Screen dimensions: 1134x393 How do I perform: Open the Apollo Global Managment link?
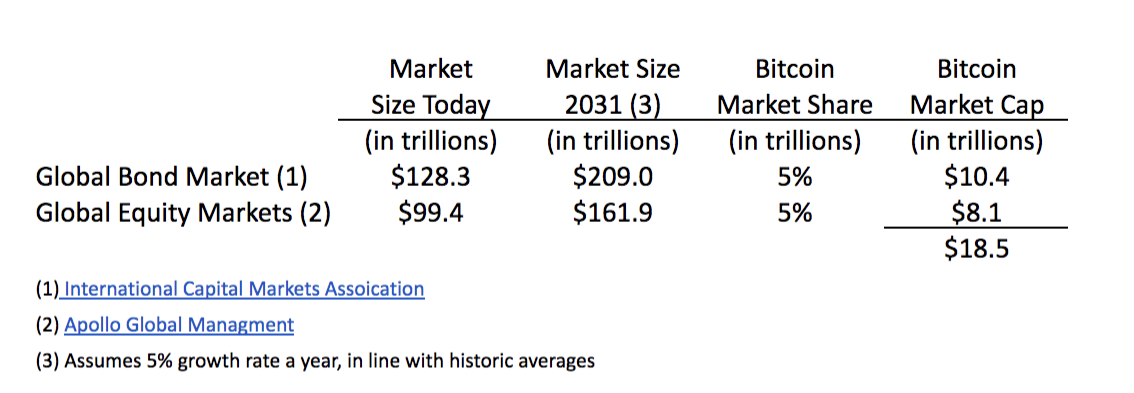click(x=179, y=325)
